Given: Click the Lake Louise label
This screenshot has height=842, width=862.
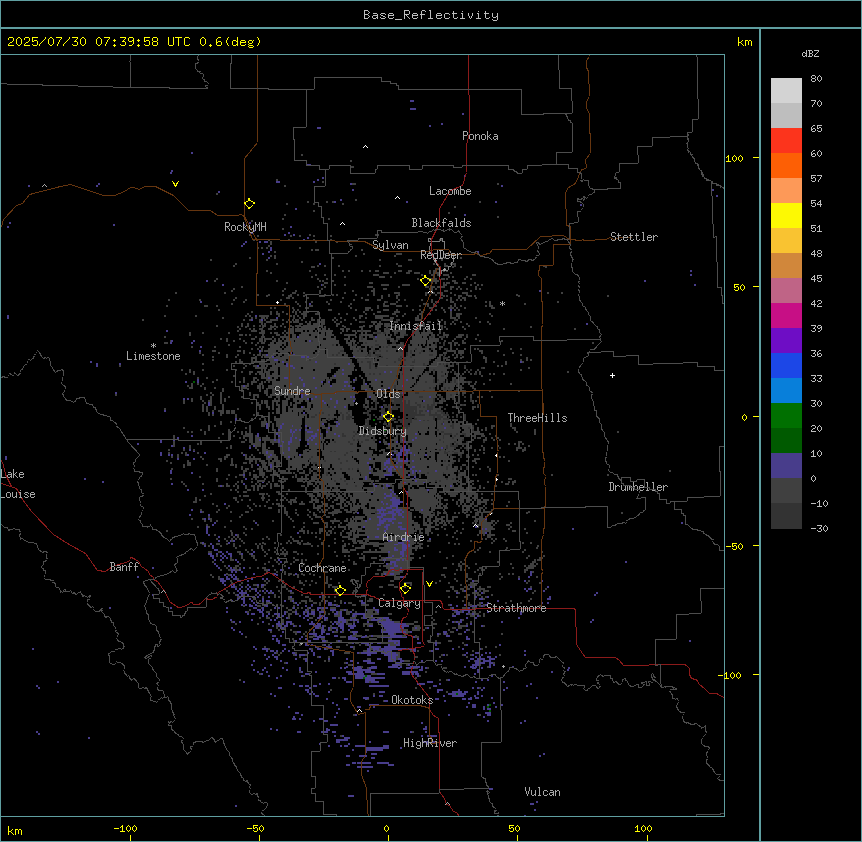Looking at the screenshot, I should [18, 484].
